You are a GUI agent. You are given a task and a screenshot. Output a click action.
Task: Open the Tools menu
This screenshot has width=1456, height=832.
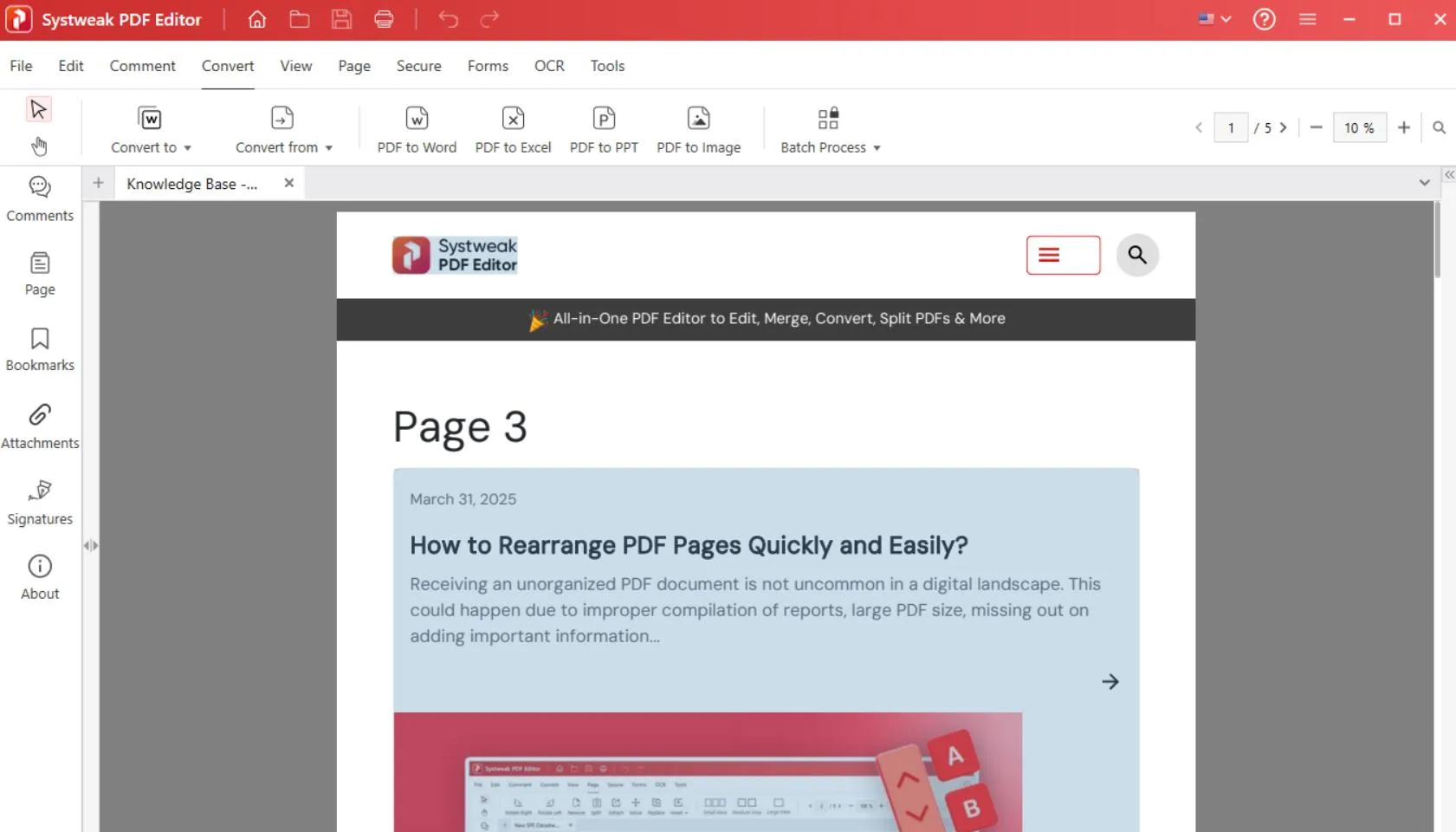[x=606, y=66]
